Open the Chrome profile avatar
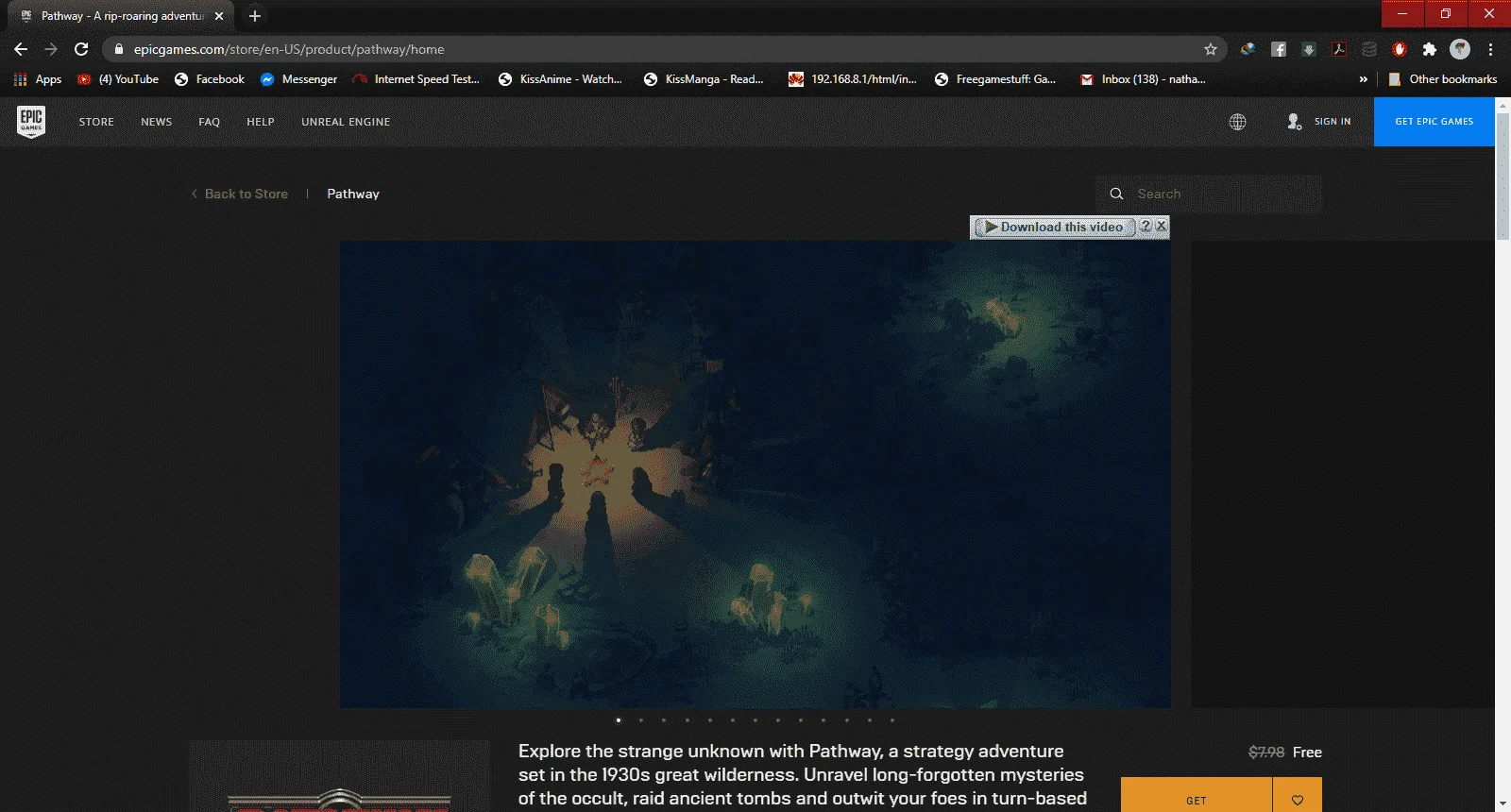 pos(1460,49)
